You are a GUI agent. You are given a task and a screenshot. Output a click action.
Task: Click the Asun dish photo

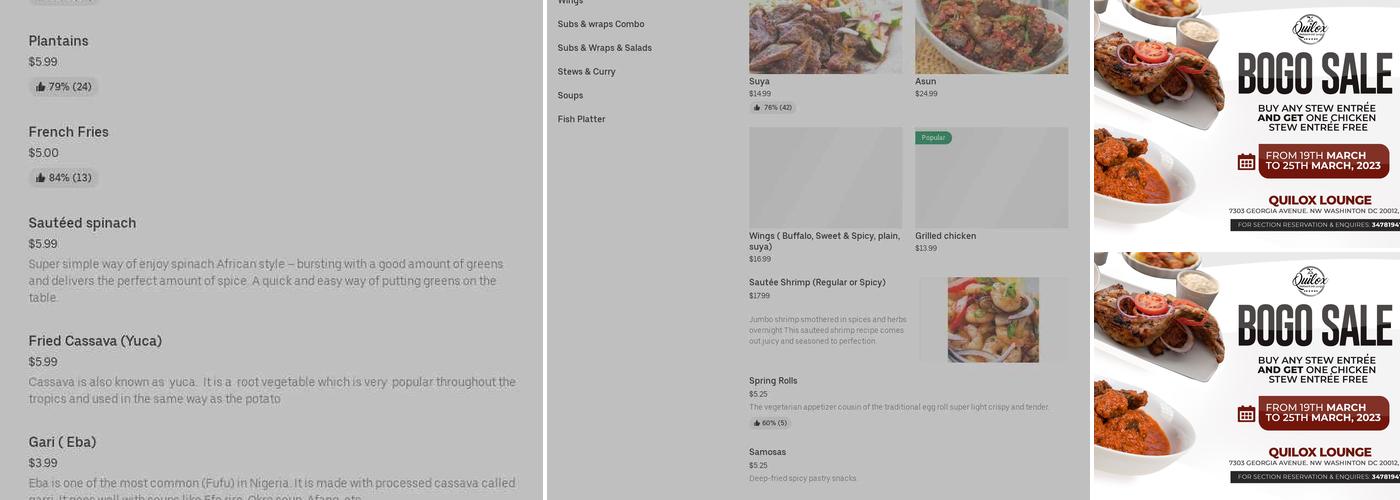click(x=991, y=37)
